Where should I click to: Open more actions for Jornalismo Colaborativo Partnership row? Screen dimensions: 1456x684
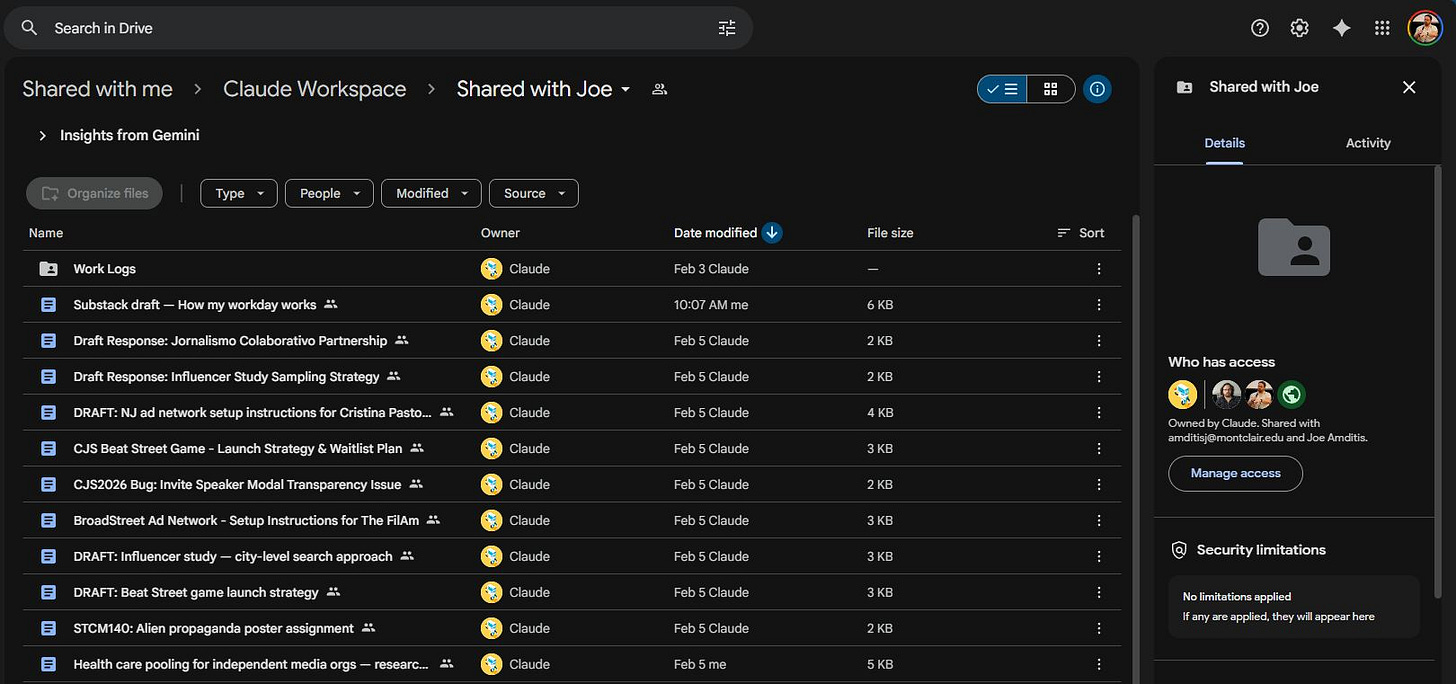click(1099, 341)
